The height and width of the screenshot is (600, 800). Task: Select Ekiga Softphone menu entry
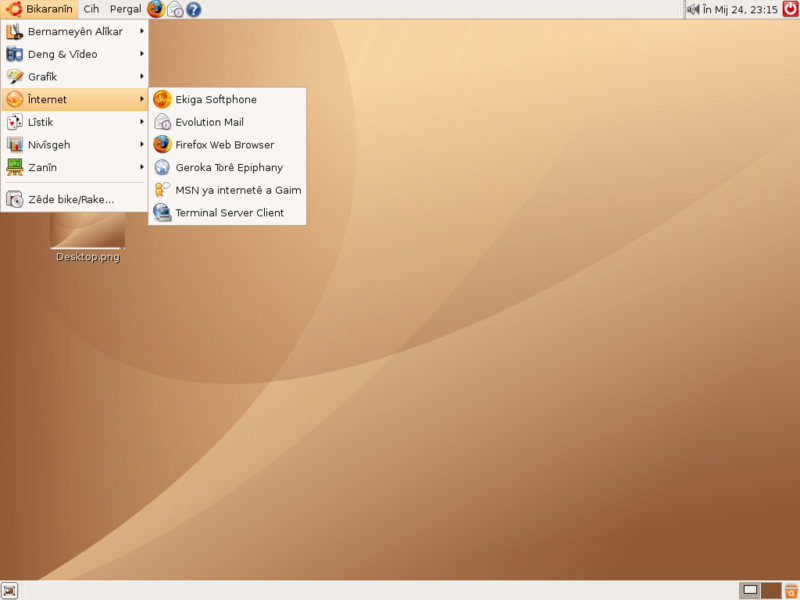(x=228, y=99)
